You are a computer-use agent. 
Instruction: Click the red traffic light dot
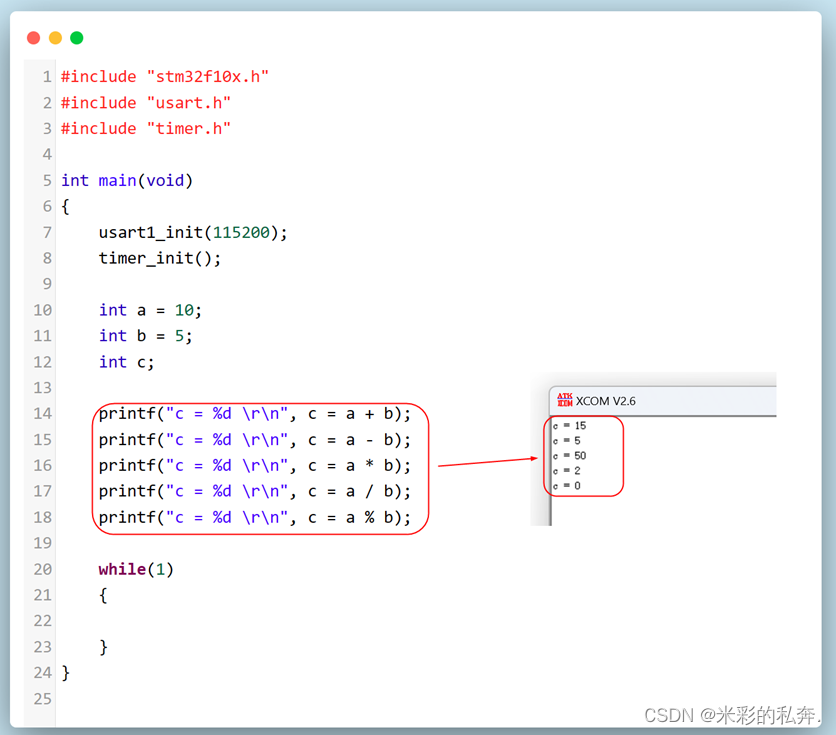pos(33,37)
